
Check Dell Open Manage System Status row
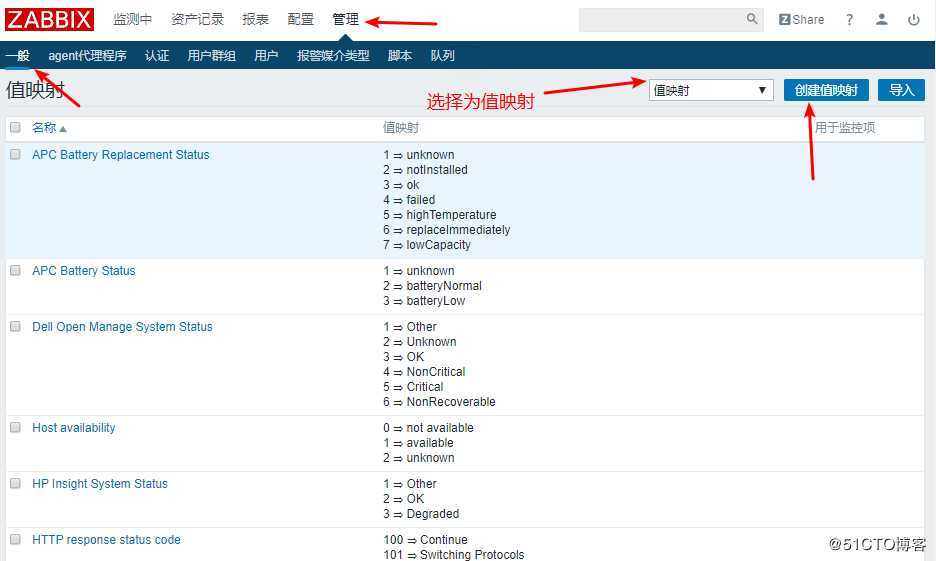tap(16, 326)
